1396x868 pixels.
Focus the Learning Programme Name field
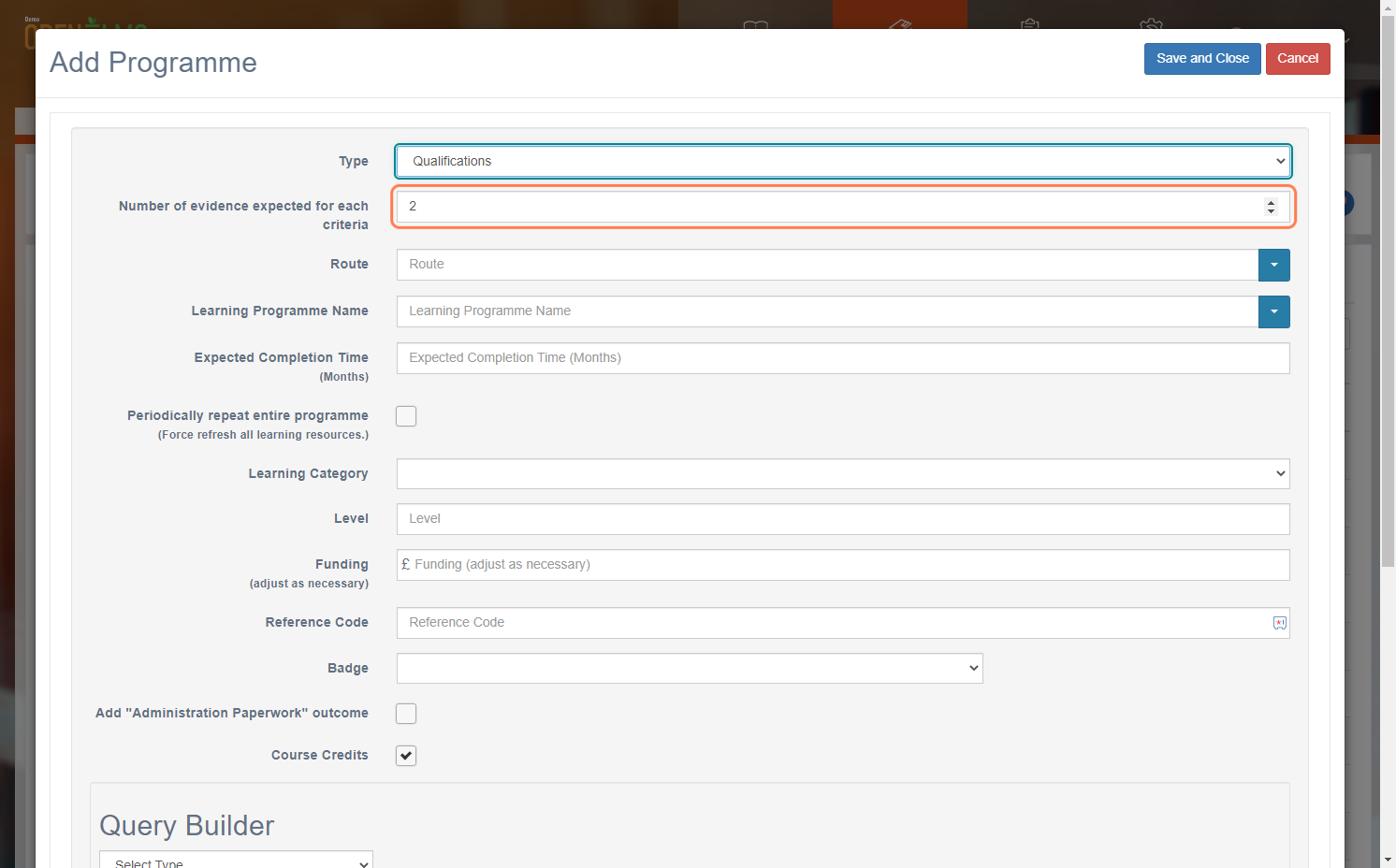click(827, 311)
